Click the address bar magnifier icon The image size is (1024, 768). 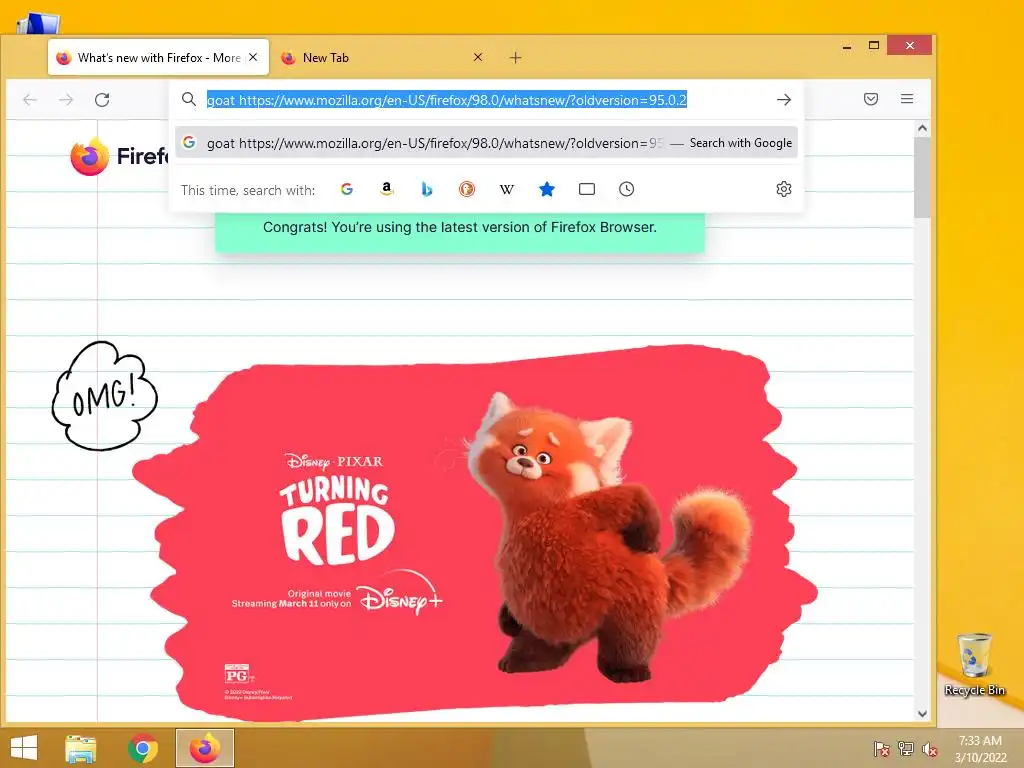click(x=189, y=99)
